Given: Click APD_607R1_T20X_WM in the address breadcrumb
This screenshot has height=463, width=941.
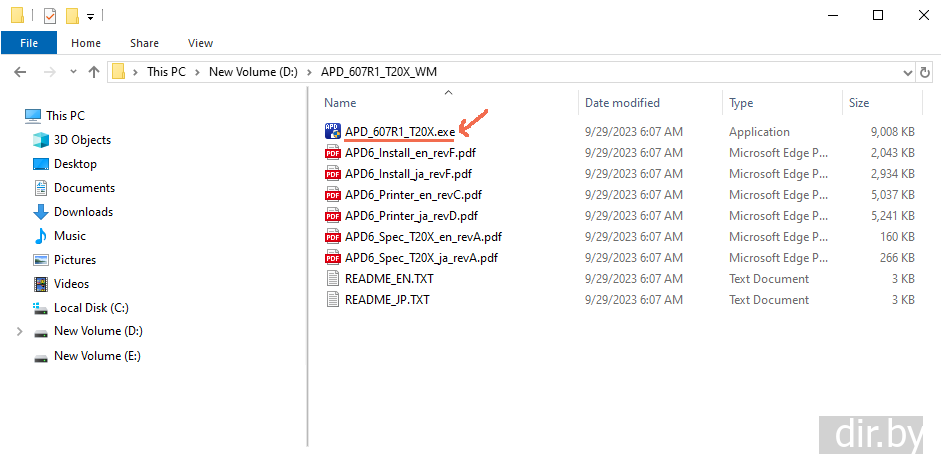Looking at the screenshot, I should pyautogui.click(x=379, y=72).
